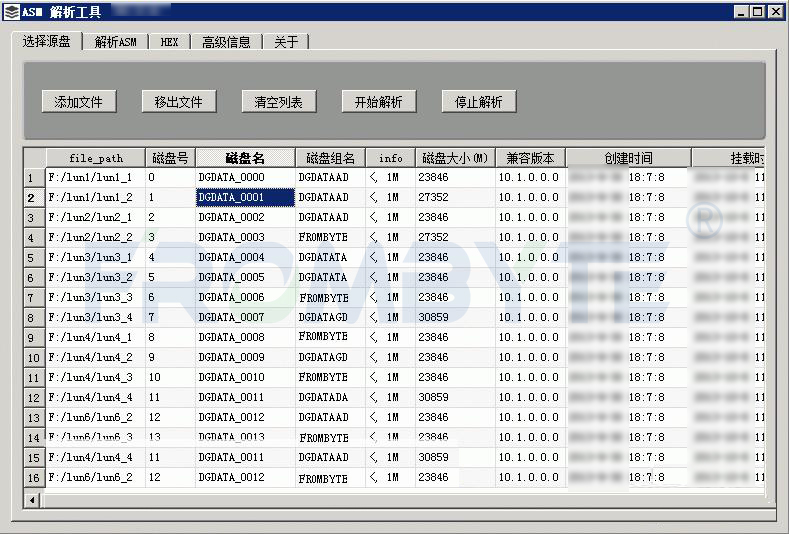
Task: Select disk name DGDATA_0009
Action: 245,357
